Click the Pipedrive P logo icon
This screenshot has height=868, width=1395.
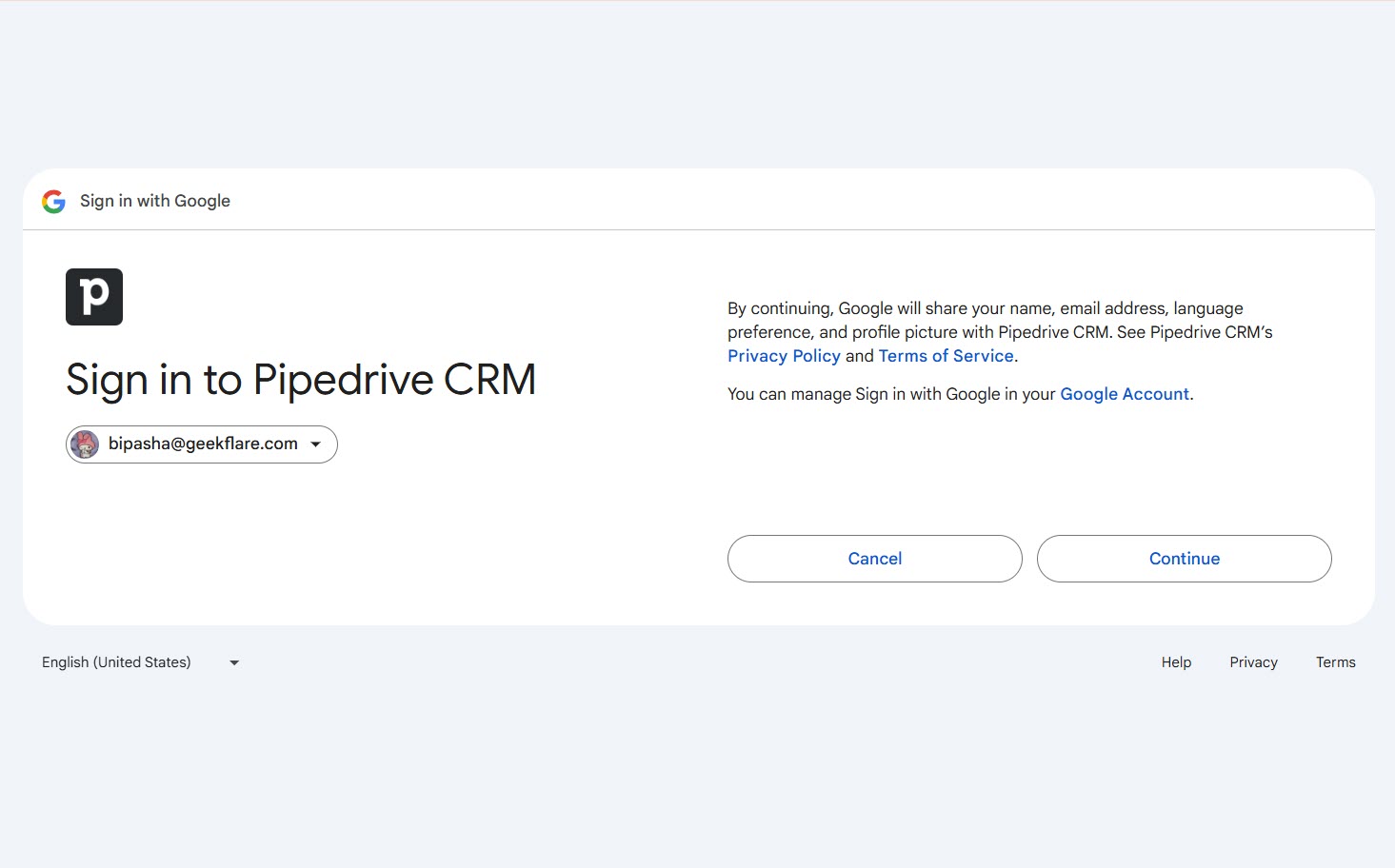tap(94, 297)
